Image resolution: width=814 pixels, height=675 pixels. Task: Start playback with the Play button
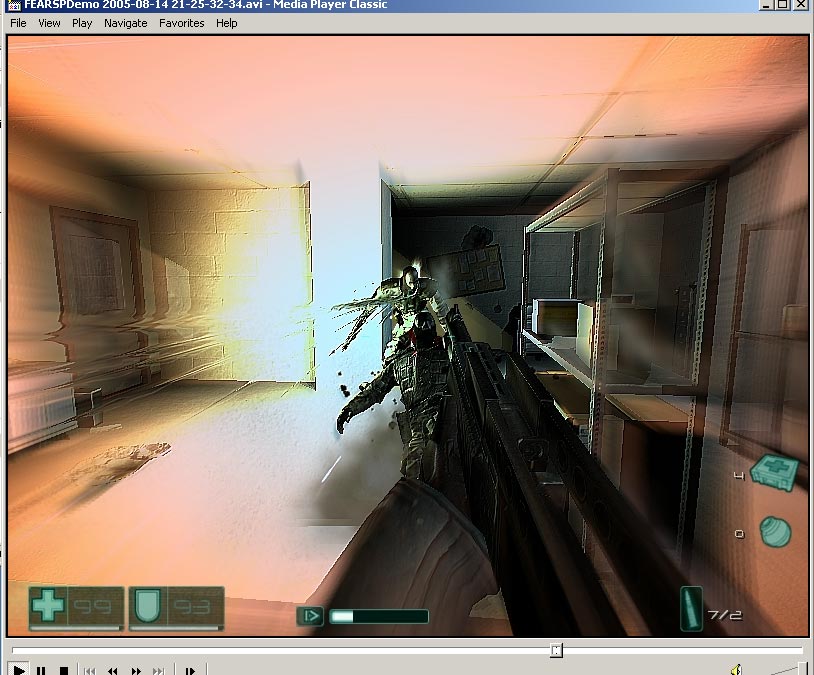[18, 670]
